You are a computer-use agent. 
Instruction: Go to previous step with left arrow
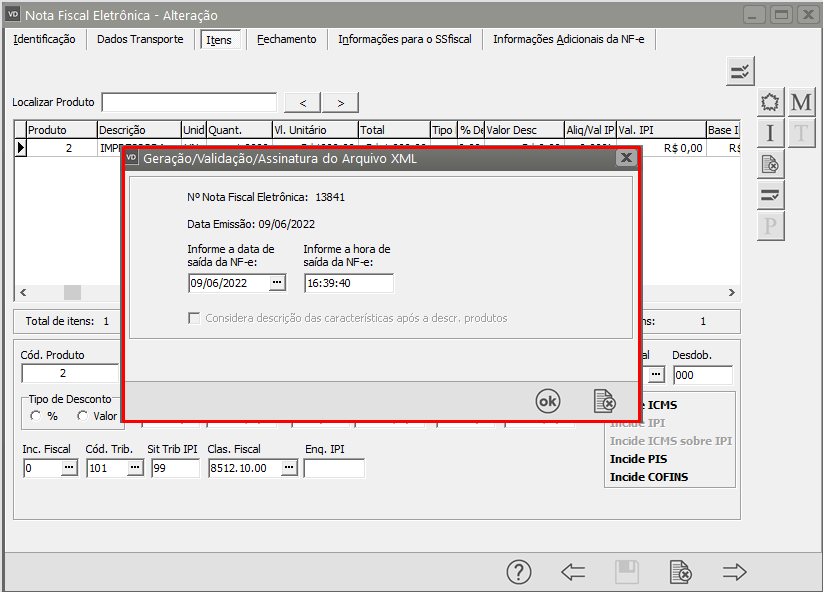coord(573,572)
